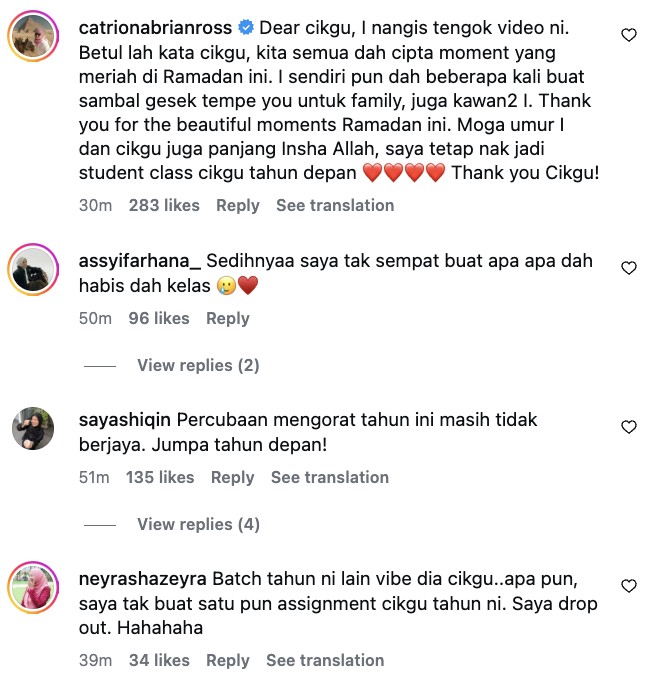
Task: Like catrionabrianross's comment with the heart icon
Action: tap(629, 35)
